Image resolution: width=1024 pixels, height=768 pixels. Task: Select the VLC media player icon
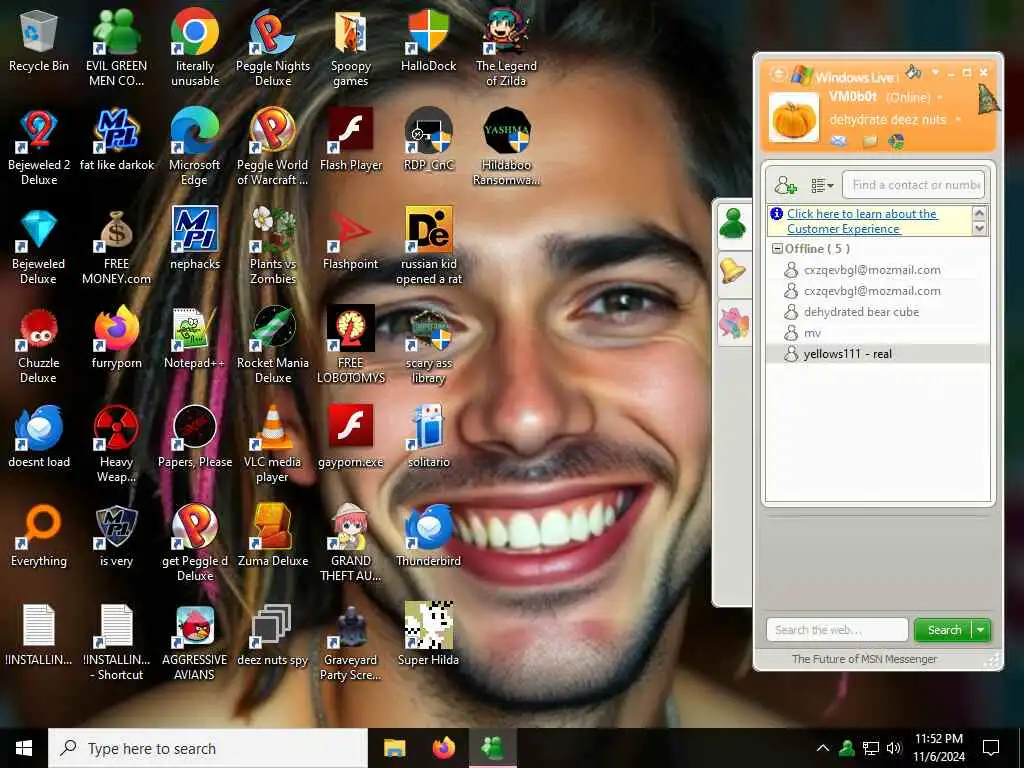point(273,444)
